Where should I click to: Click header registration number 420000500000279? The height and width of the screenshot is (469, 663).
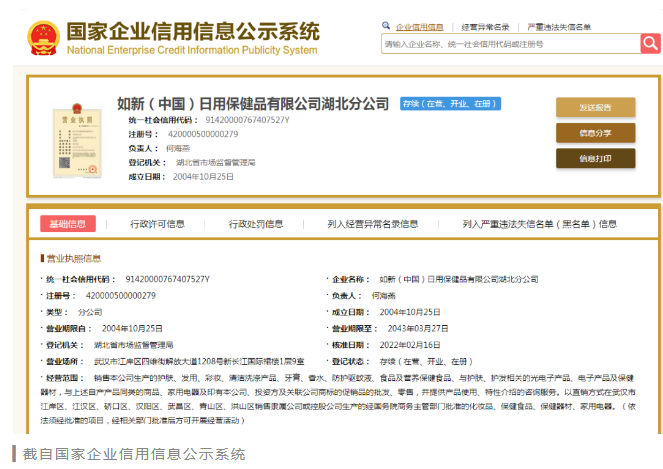pos(203,134)
